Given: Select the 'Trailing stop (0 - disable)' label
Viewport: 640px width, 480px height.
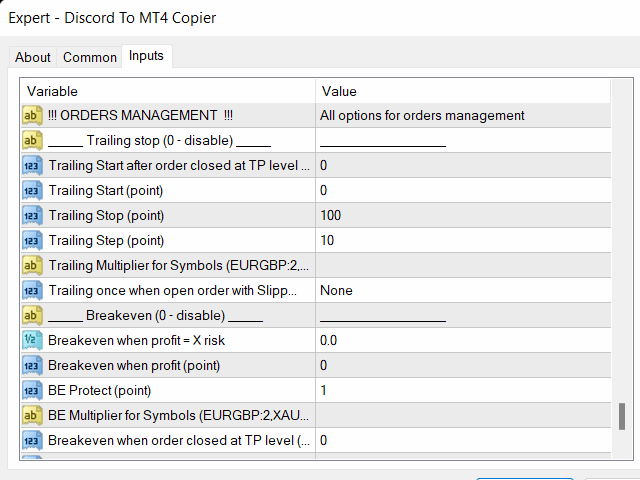Looking at the screenshot, I should click(x=160, y=141).
